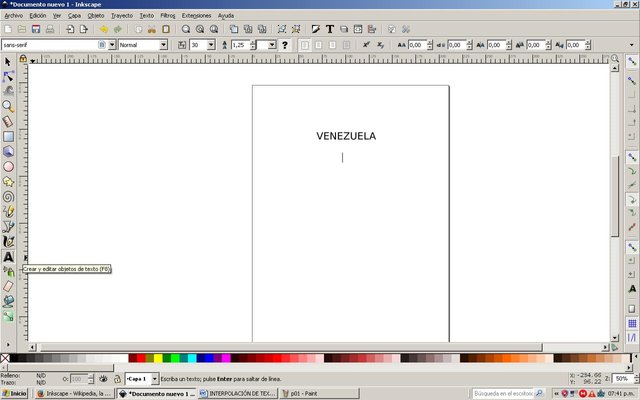The width and height of the screenshot is (640, 400).
Task: Switch to INTERPOLACIÓN DE TEX taskbar window
Action: coord(238,394)
